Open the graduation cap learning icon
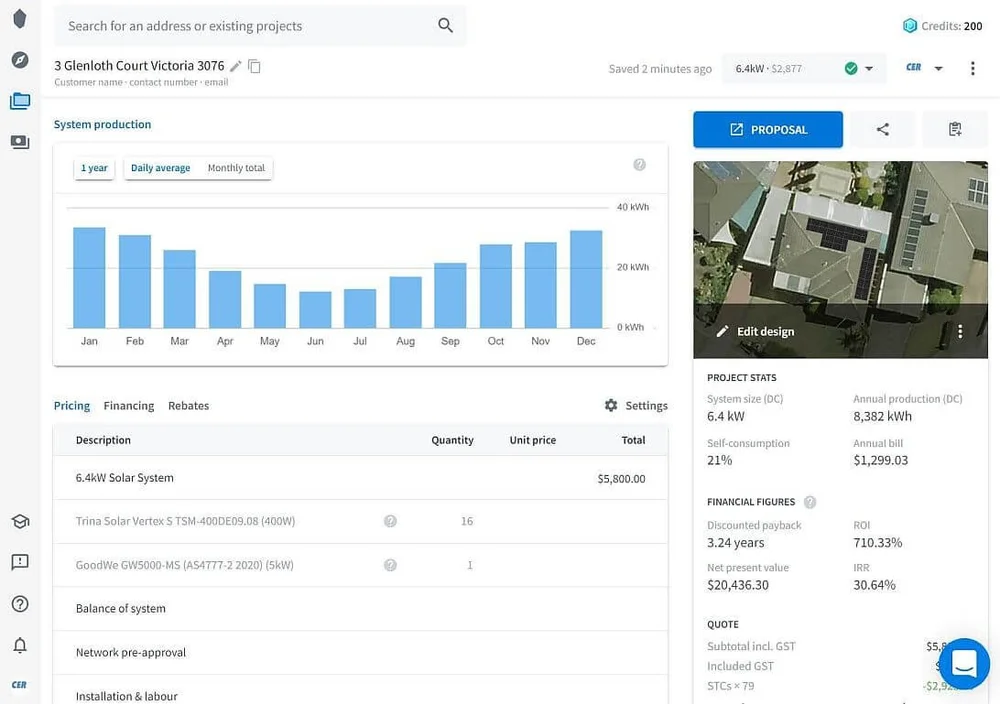 [20, 521]
